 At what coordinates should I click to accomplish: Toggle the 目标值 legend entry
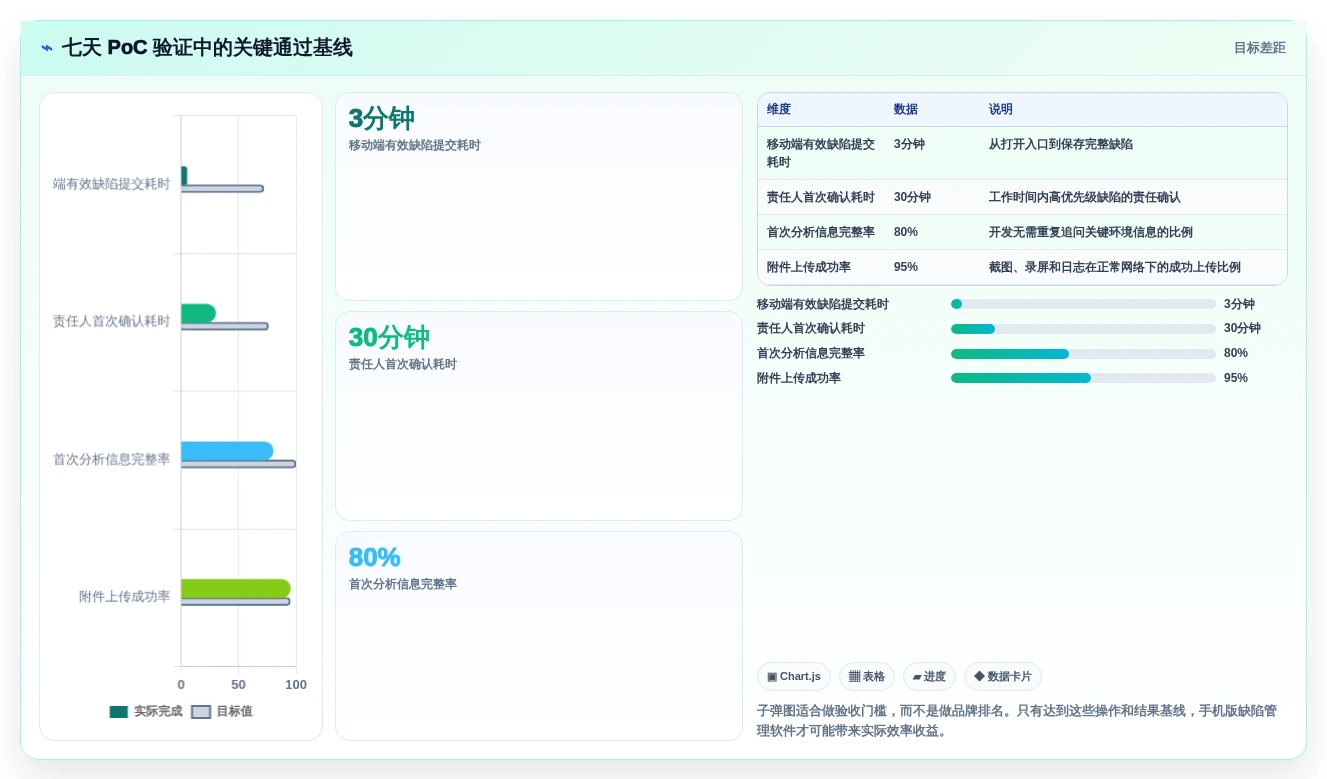click(x=222, y=712)
